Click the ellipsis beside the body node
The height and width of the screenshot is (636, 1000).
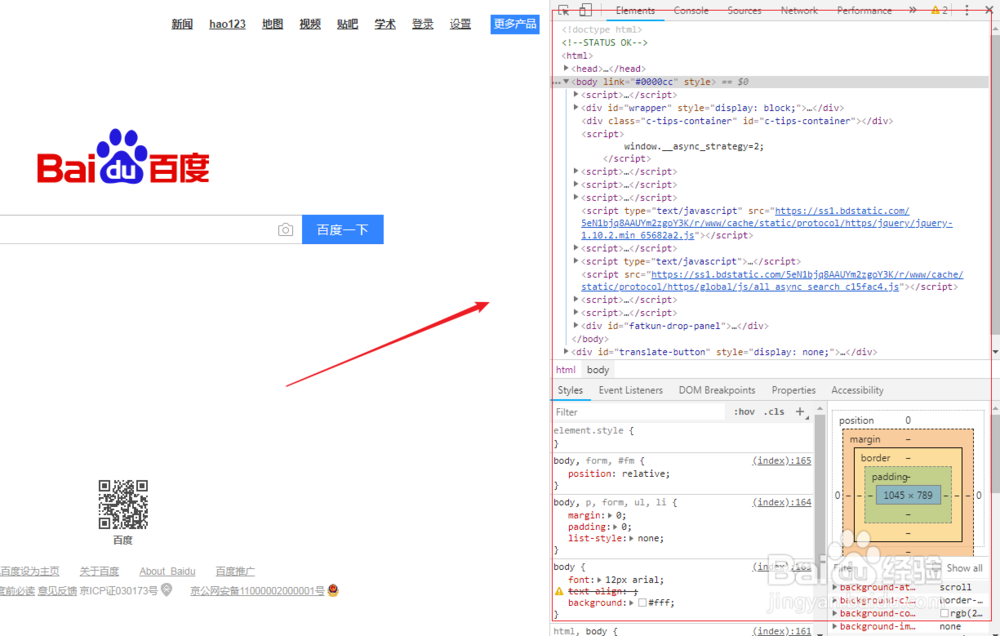pos(557,82)
